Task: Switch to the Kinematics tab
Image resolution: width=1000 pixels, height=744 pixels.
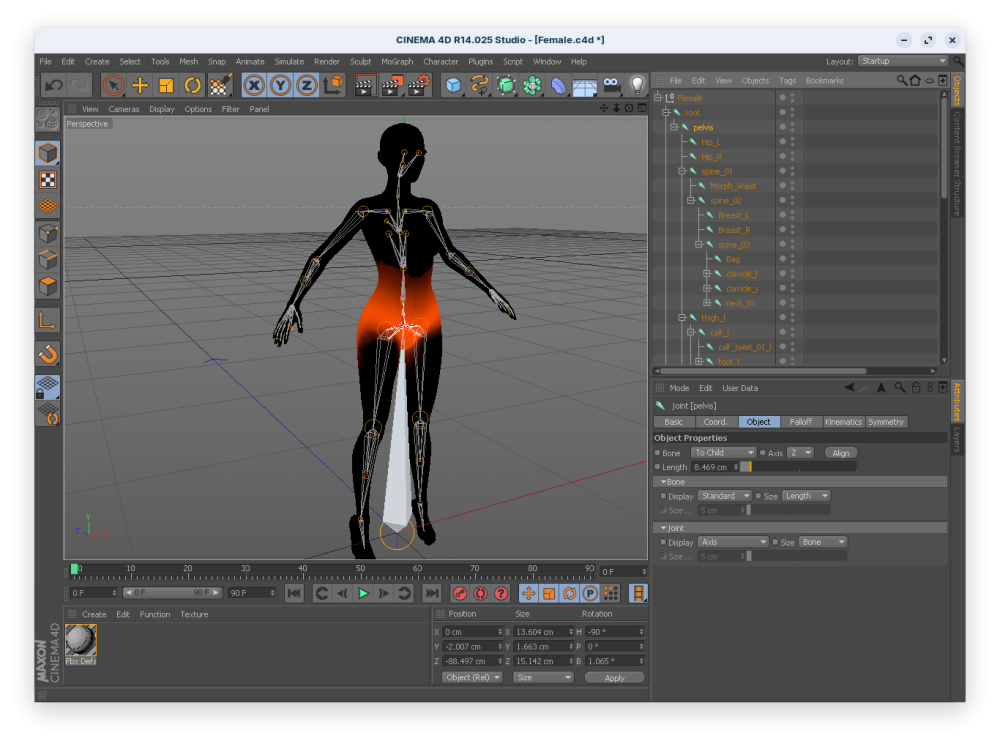Action: pos(843,422)
